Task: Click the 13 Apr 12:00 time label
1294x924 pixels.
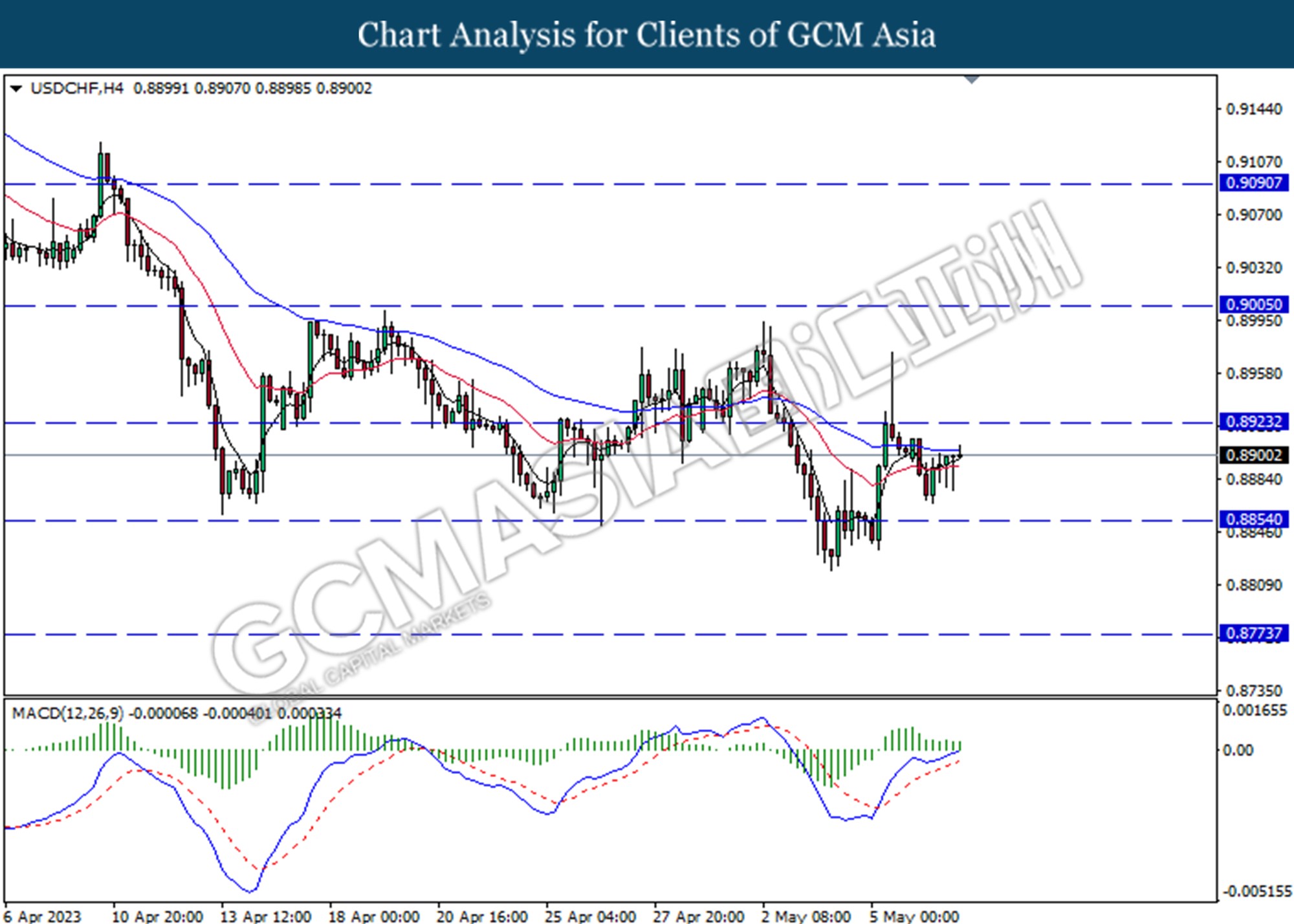Action: click(266, 916)
